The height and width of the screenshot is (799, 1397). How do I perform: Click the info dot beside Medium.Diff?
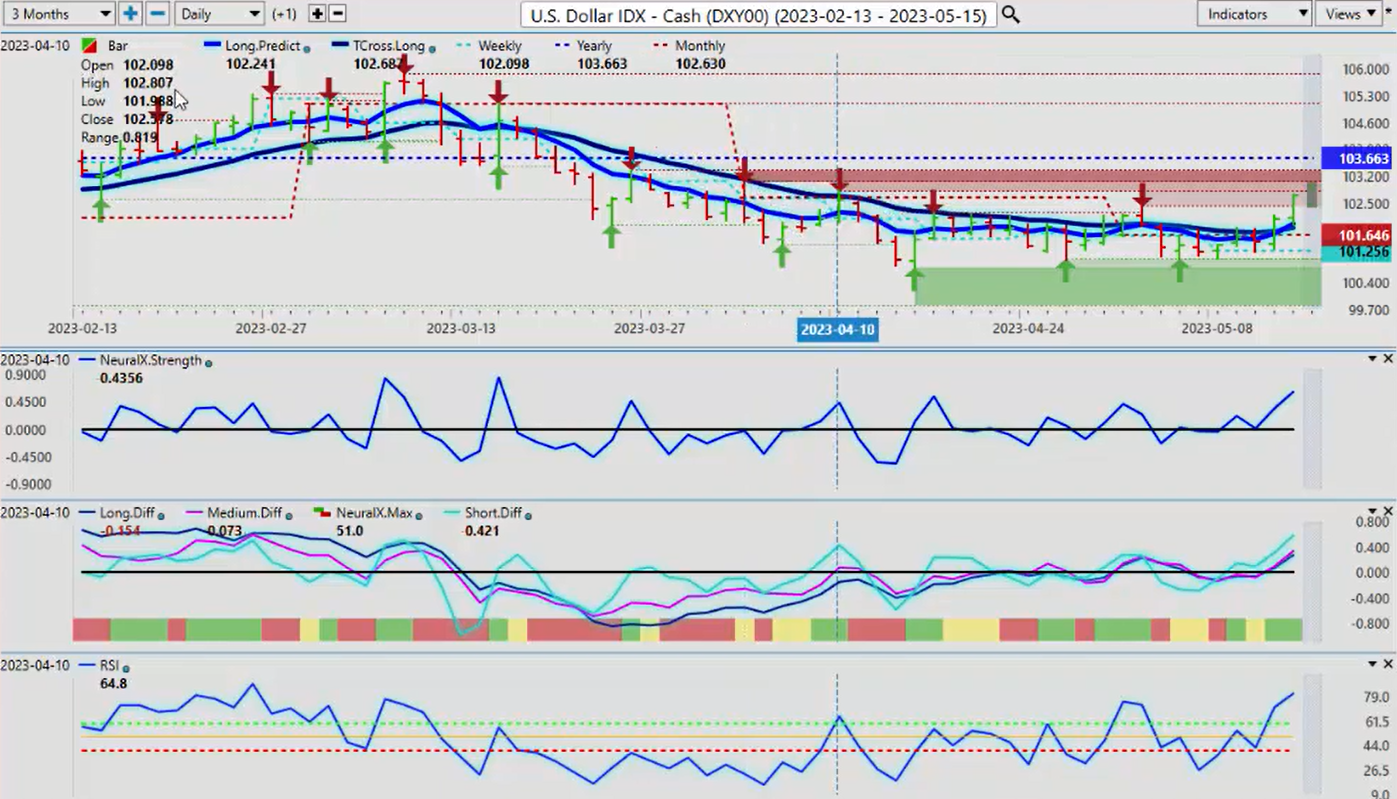pyautogui.click(x=288, y=515)
